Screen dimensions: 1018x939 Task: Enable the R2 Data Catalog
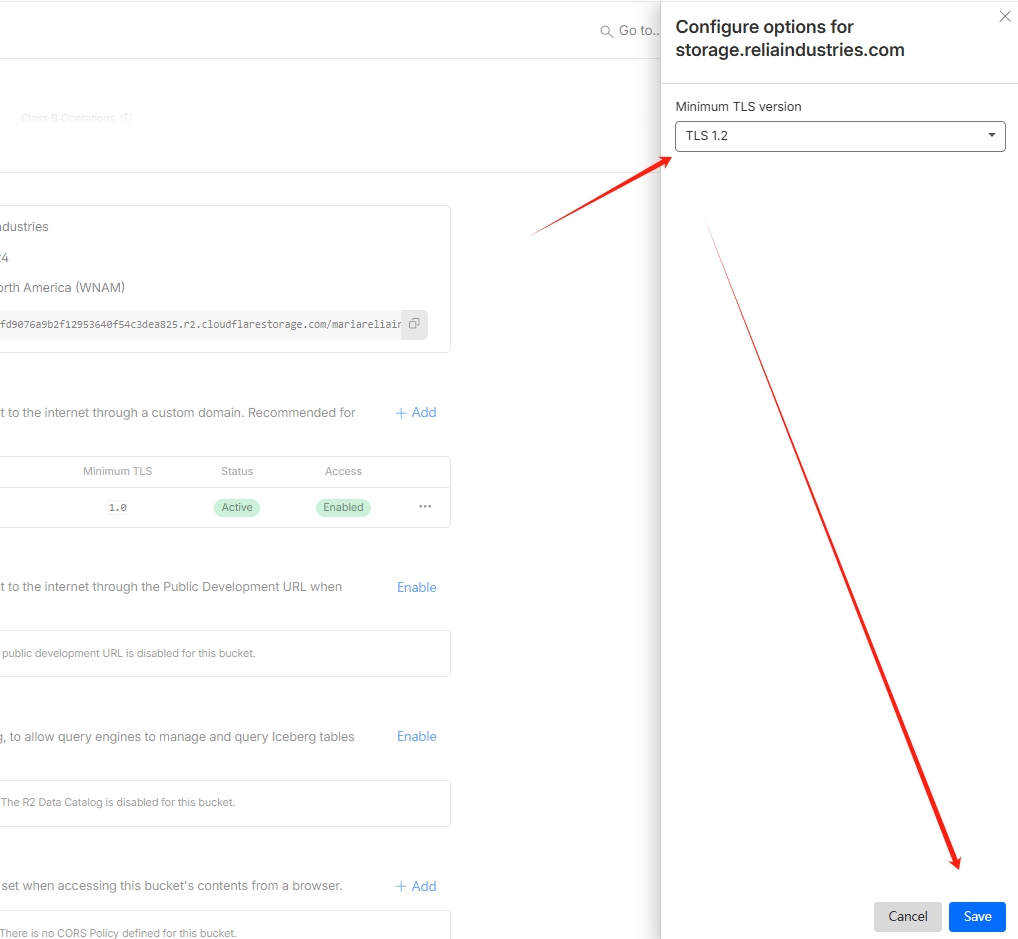pyautogui.click(x=416, y=737)
